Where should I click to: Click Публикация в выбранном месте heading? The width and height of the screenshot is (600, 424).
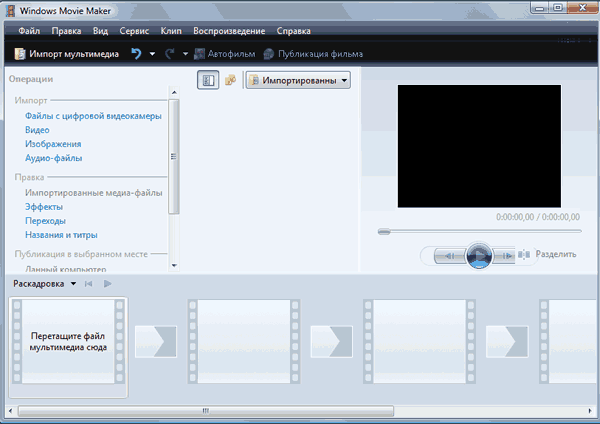pyautogui.click(x=81, y=254)
